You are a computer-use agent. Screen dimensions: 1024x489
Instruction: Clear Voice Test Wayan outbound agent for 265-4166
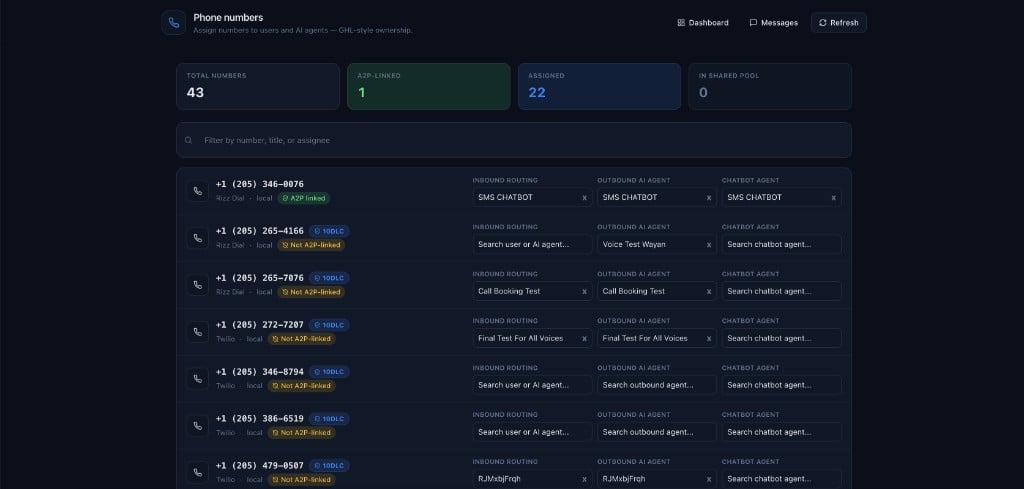pos(709,245)
